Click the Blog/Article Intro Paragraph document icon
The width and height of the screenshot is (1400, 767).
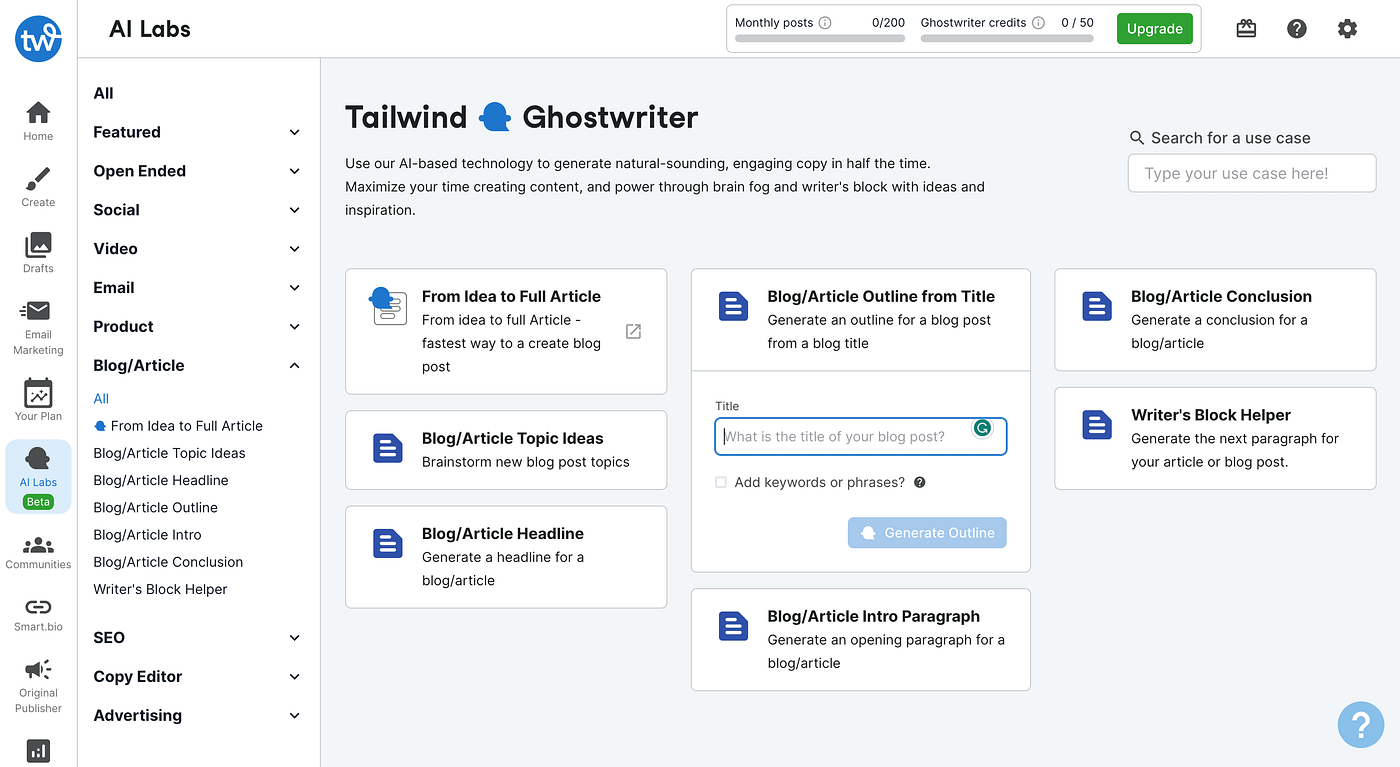(733, 626)
